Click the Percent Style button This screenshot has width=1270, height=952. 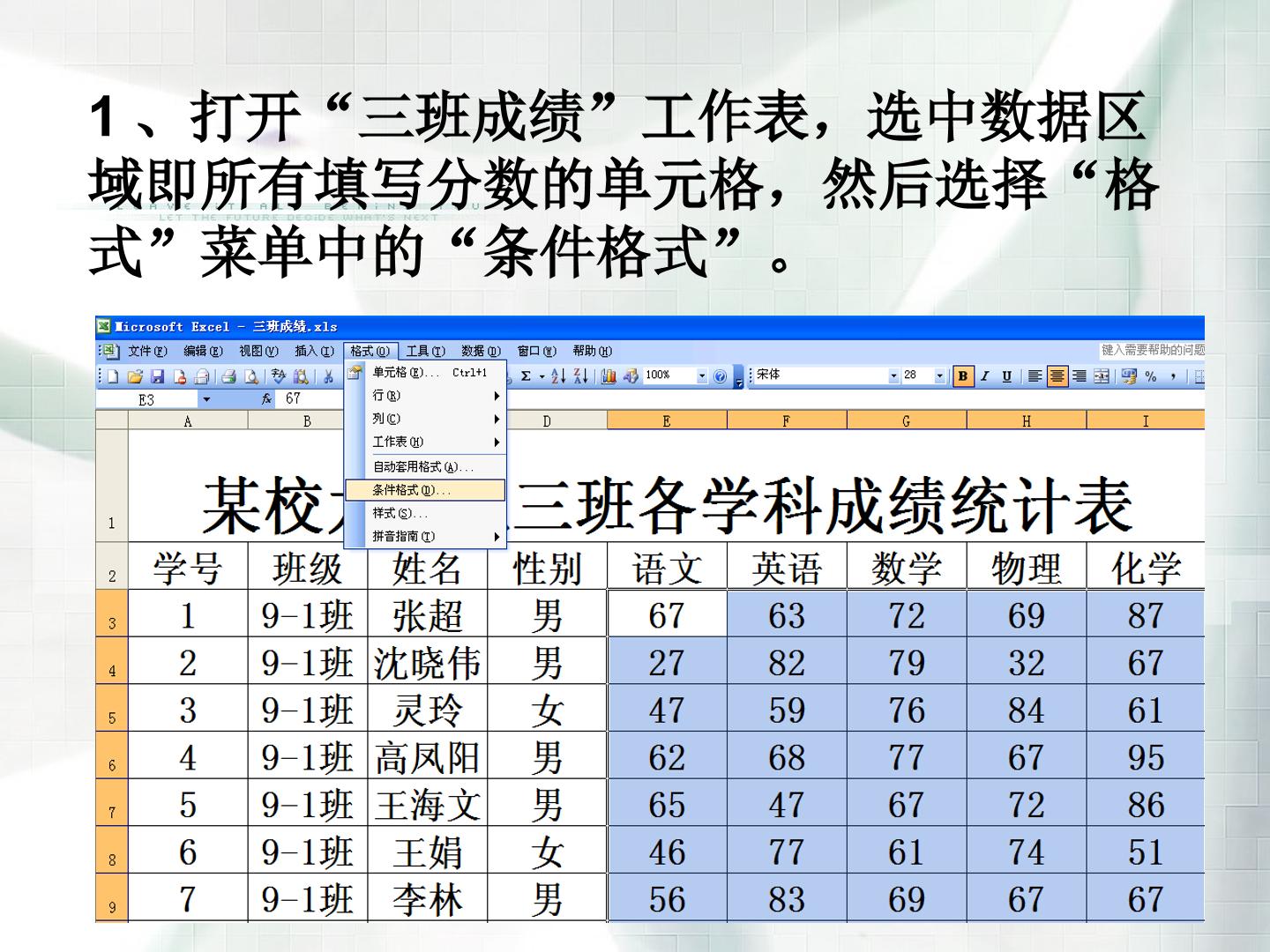pyautogui.click(x=1151, y=376)
